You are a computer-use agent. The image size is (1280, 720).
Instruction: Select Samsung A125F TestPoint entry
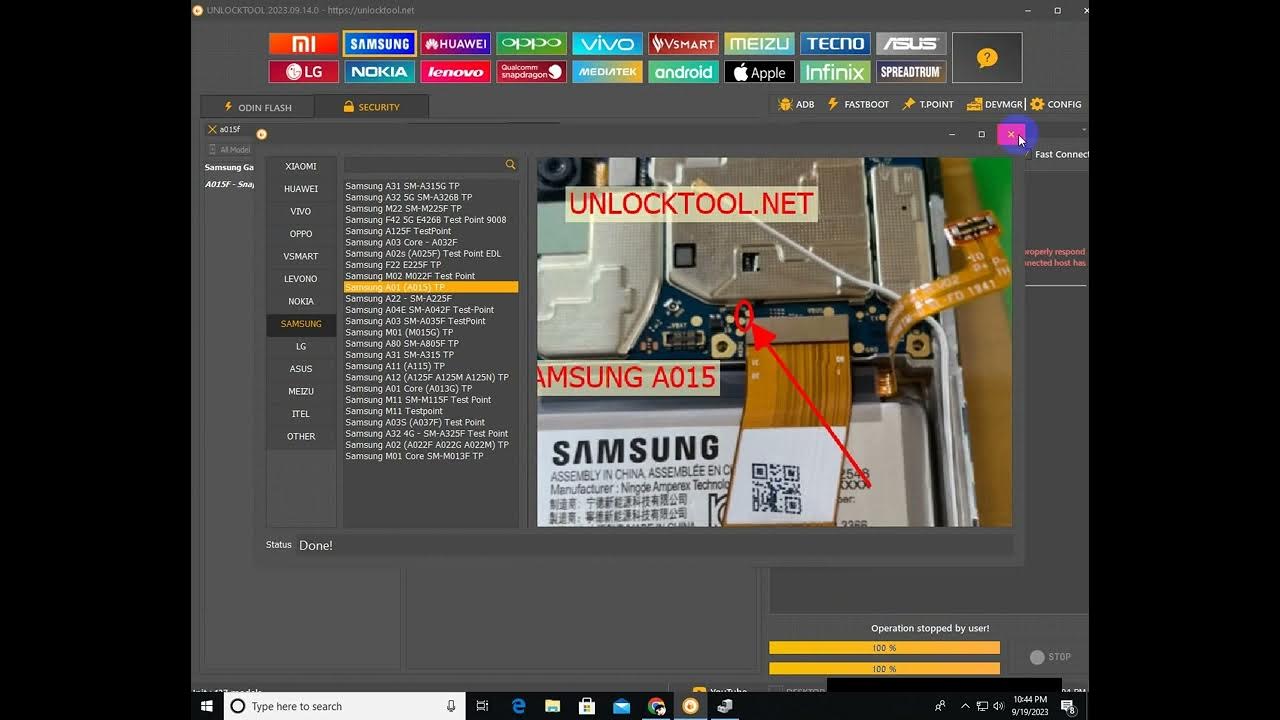(431, 231)
